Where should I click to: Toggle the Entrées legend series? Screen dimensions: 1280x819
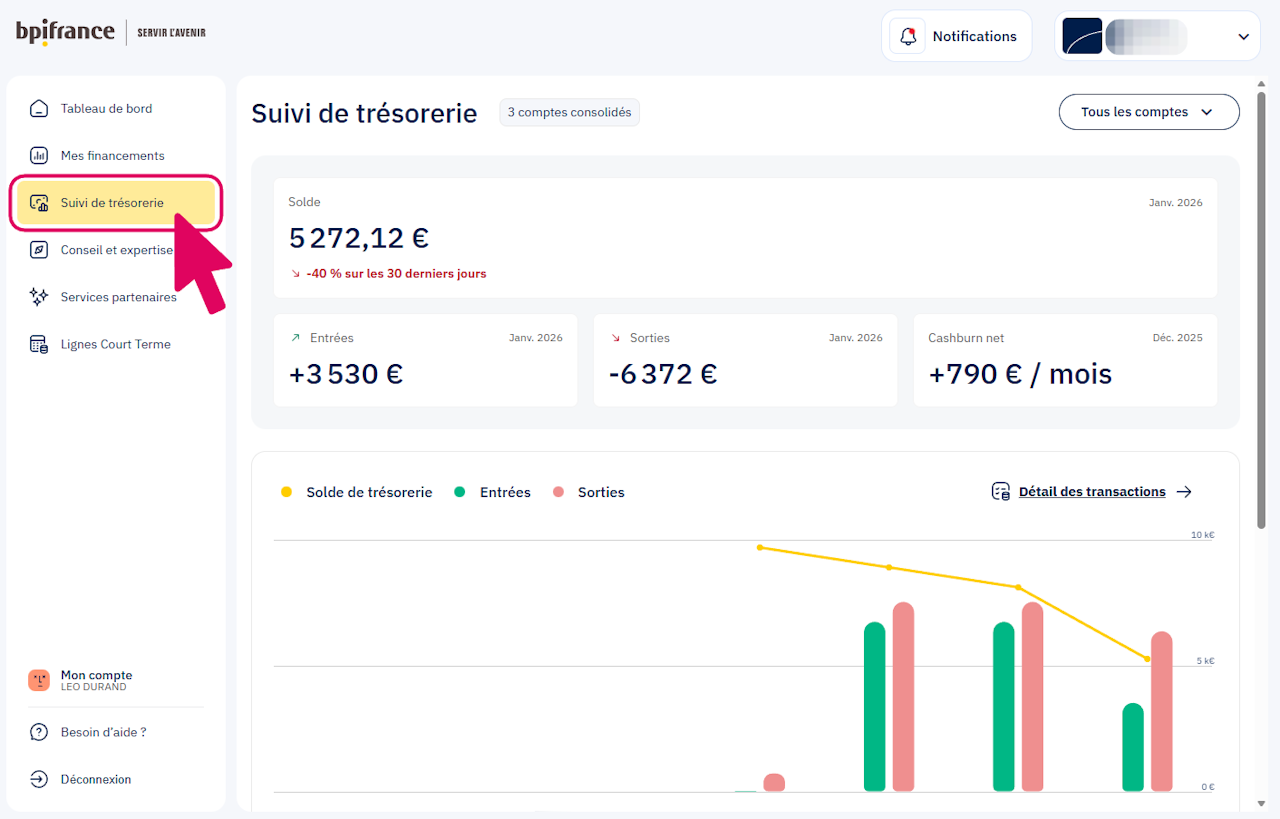click(x=493, y=492)
